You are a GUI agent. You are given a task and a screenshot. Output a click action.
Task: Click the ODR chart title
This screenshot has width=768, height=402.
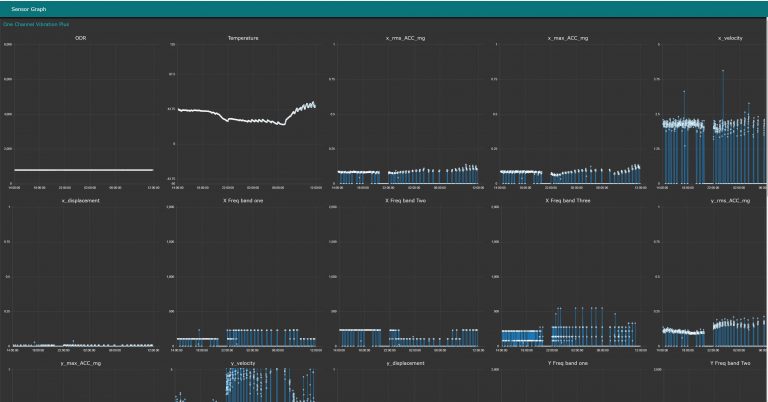point(81,38)
